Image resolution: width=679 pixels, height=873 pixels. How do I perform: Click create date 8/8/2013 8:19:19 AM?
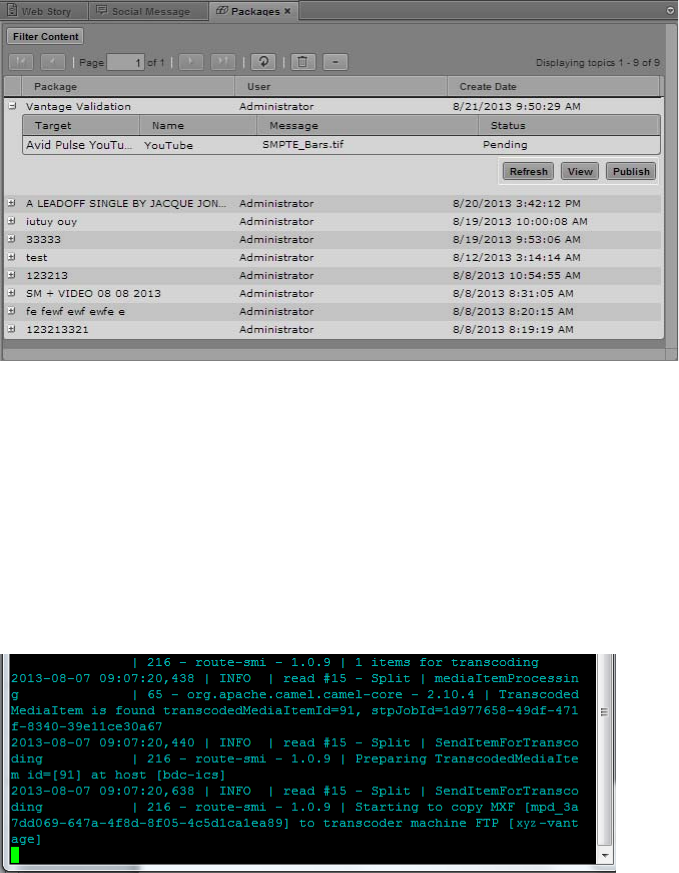[x=513, y=330]
